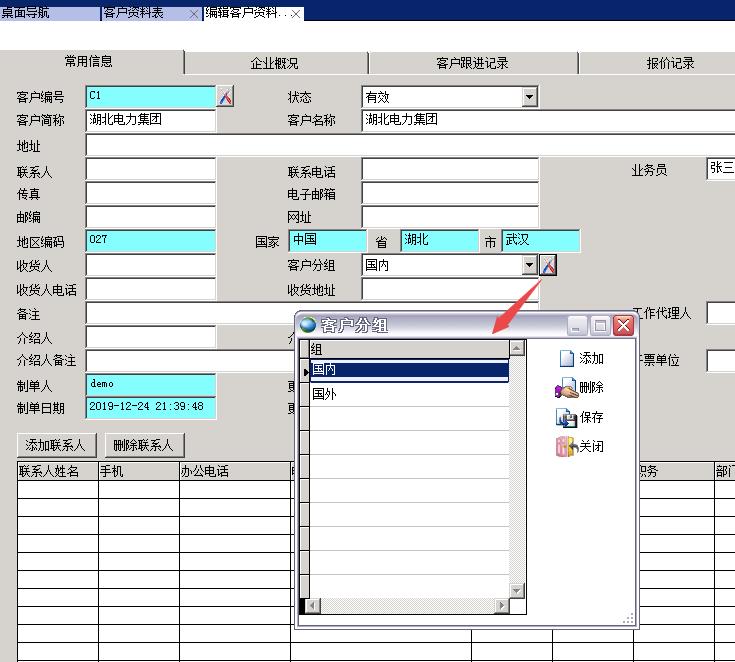Screen dimensions: 735x662
Task: Click the 联系人 input field
Action: pos(150,171)
